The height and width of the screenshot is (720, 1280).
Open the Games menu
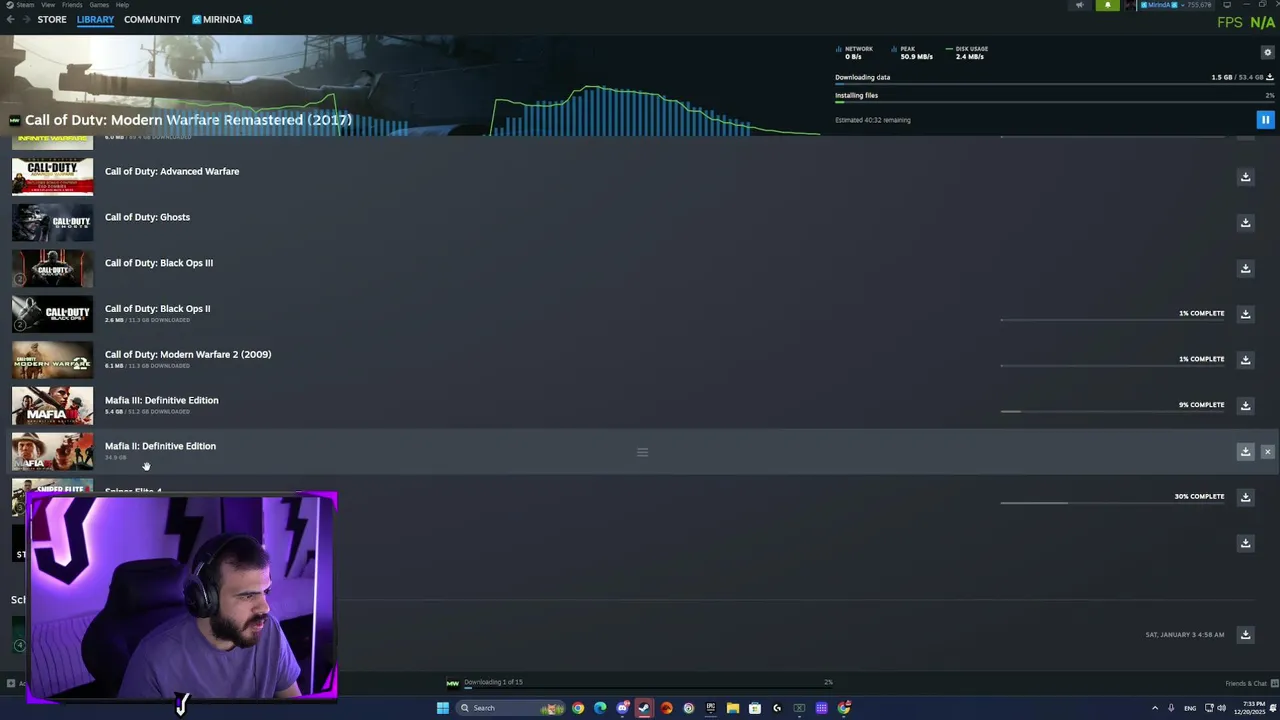click(99, 5)
